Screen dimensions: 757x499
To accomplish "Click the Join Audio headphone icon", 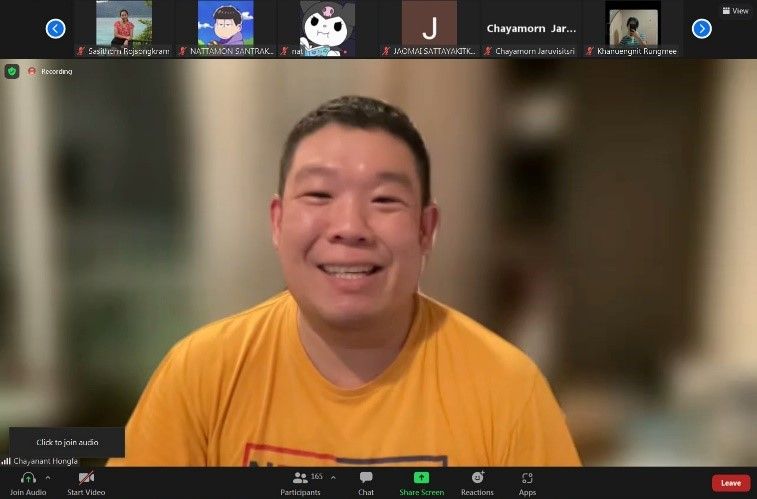I will (x=28, y=478).
